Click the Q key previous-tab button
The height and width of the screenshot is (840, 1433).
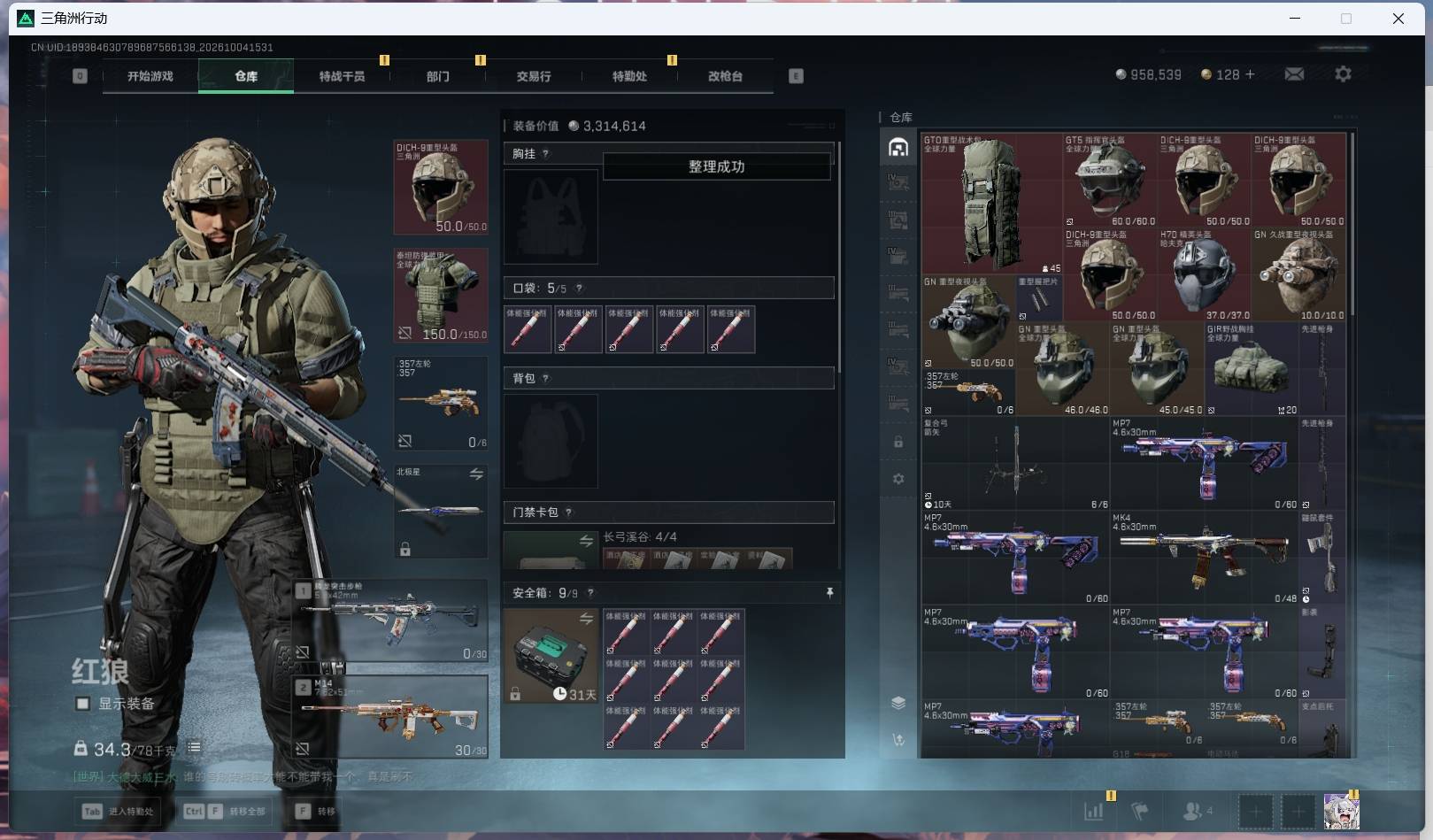pos(80,76)
